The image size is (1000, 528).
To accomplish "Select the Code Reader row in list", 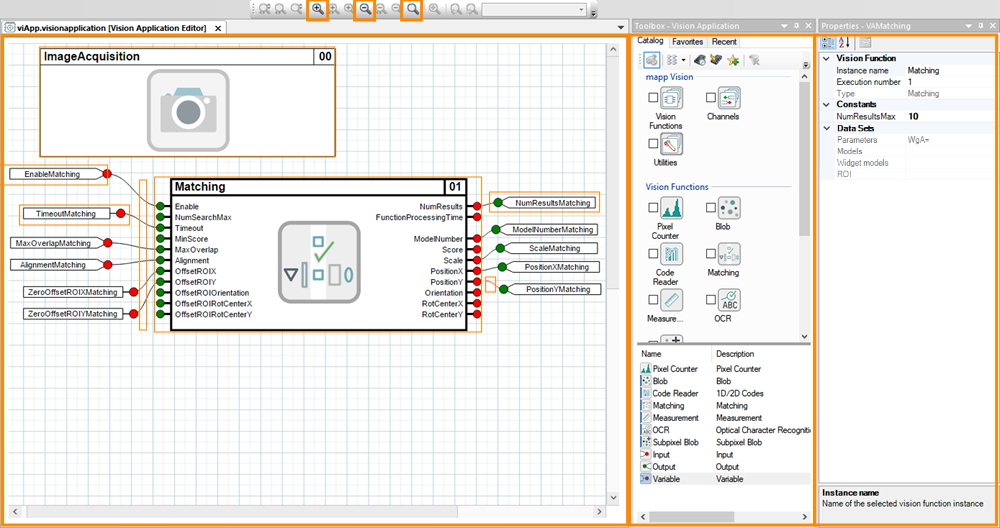I will point(724,393).
